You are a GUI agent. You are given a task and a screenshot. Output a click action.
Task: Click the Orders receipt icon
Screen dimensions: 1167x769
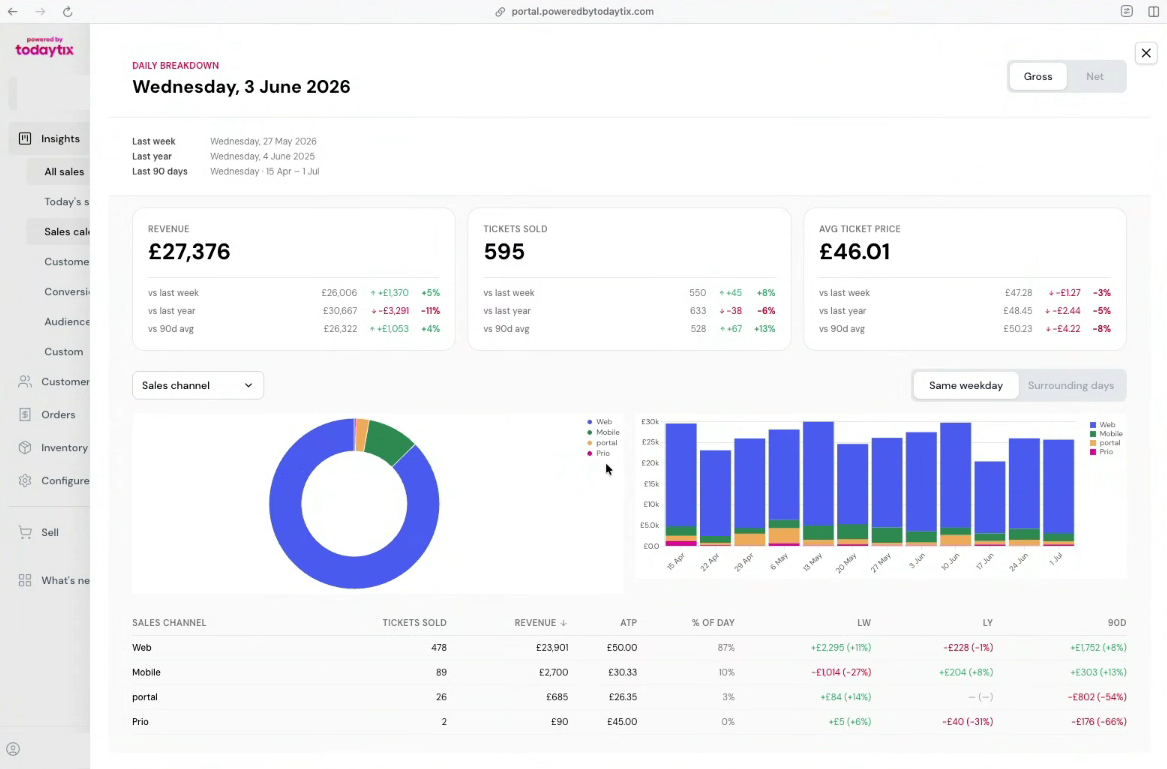click(25, 415)
